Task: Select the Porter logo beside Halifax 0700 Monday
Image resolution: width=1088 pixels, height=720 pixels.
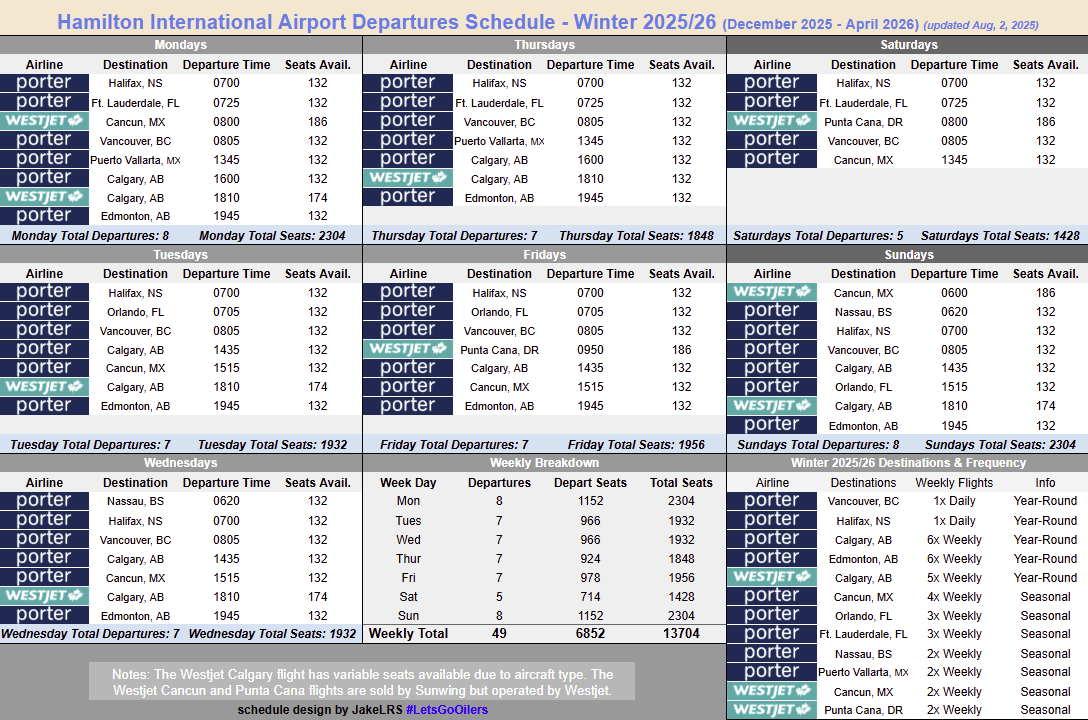Action: [44, 83]
